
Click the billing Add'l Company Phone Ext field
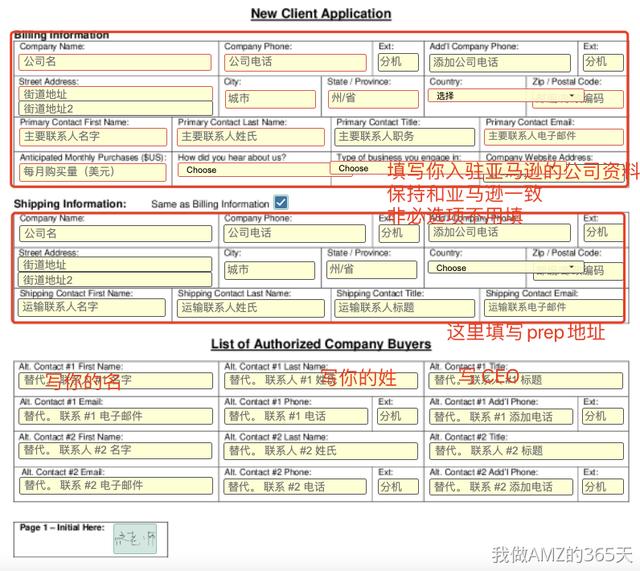[x=603, y=62]
